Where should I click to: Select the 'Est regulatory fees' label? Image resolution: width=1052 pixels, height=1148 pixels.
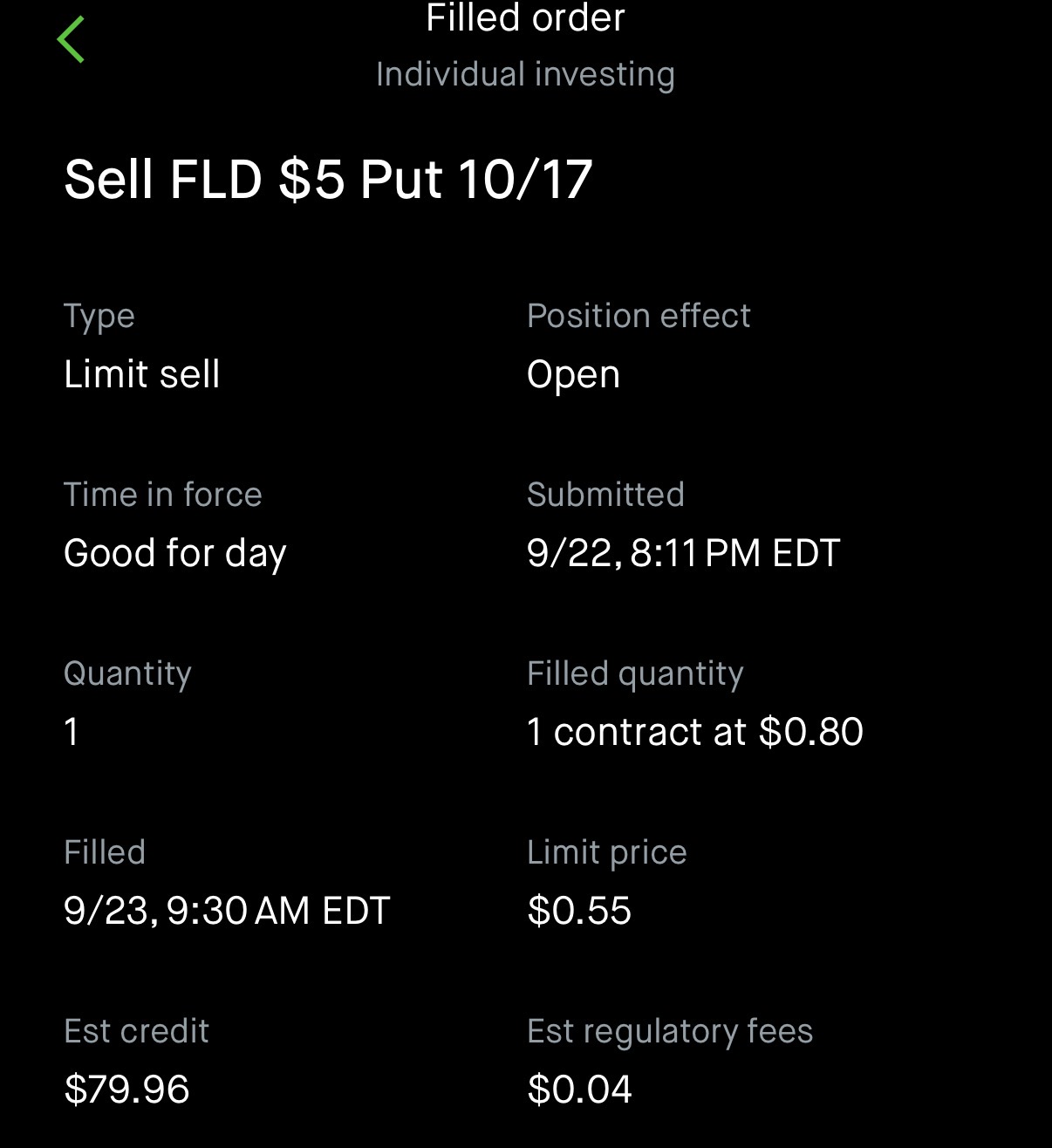coord(670,1031)
